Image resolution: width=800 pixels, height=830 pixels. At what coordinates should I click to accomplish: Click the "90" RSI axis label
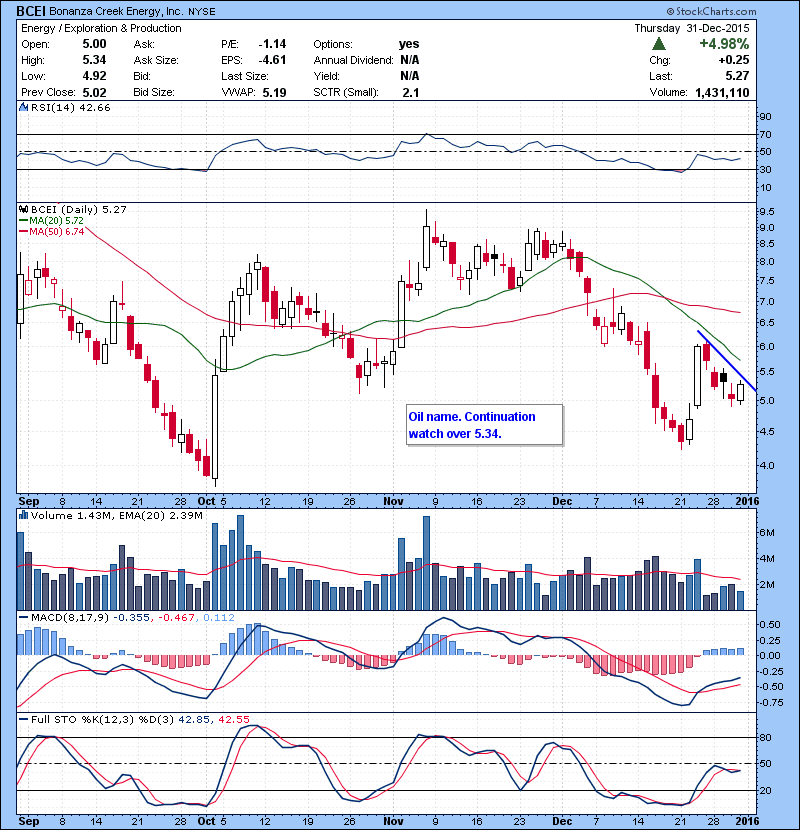tap(766, 116)
